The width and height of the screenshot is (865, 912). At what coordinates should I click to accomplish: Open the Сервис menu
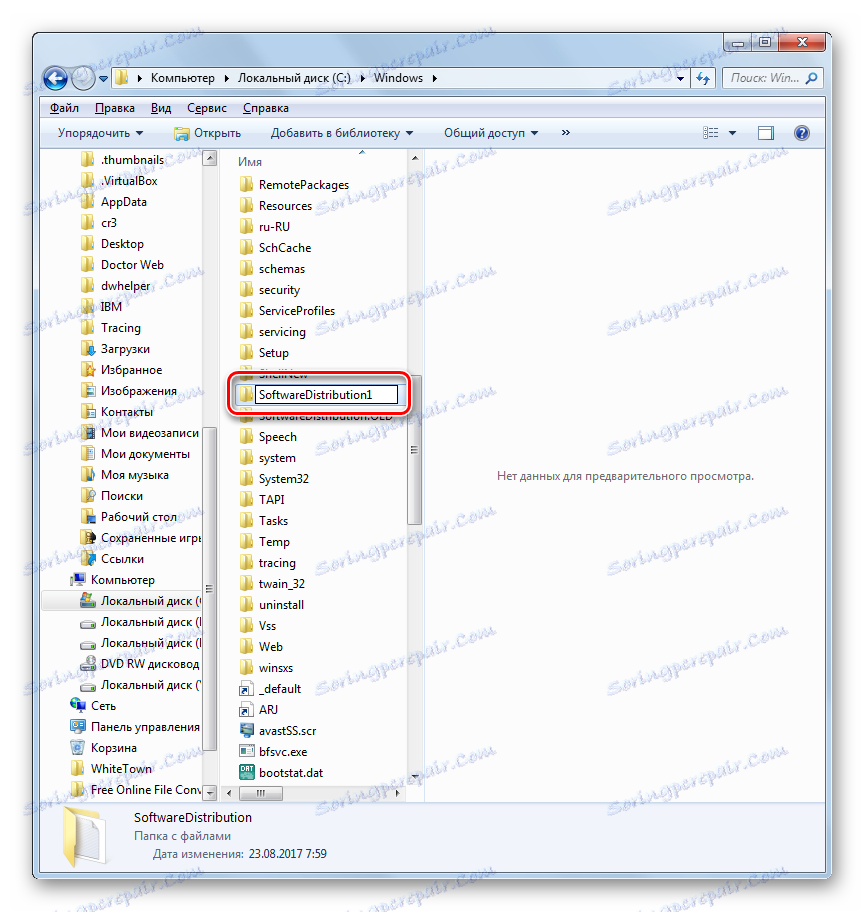click(207, 108)
